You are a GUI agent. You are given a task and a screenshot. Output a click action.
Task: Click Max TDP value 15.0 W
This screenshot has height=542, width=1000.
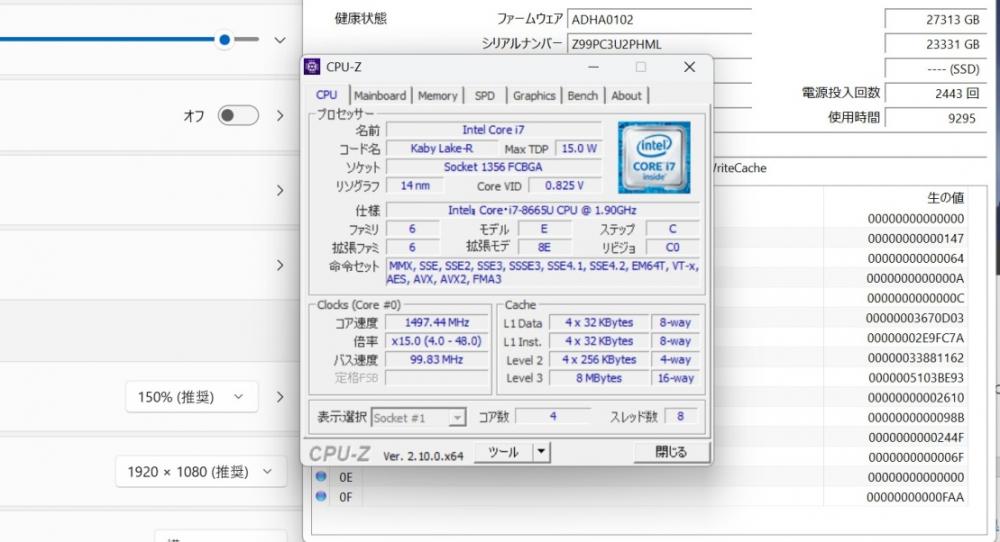(x=578, y=149)
